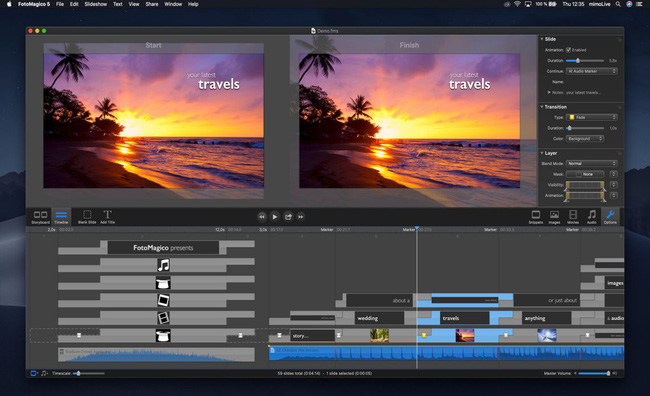Open the Slideshow menu

[96, 4]
